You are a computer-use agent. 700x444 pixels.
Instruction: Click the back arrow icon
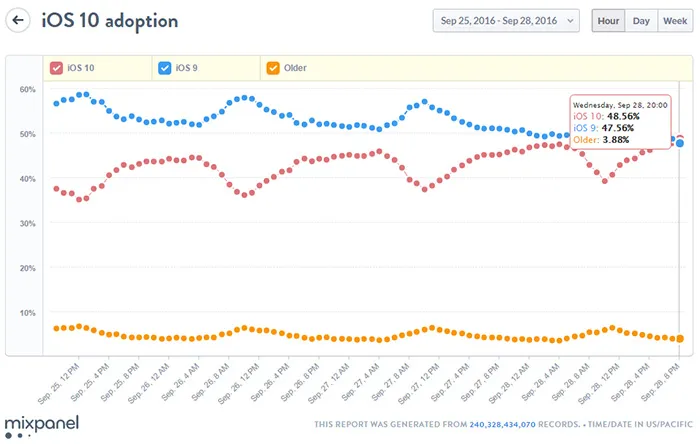click(x=19, y=21)
